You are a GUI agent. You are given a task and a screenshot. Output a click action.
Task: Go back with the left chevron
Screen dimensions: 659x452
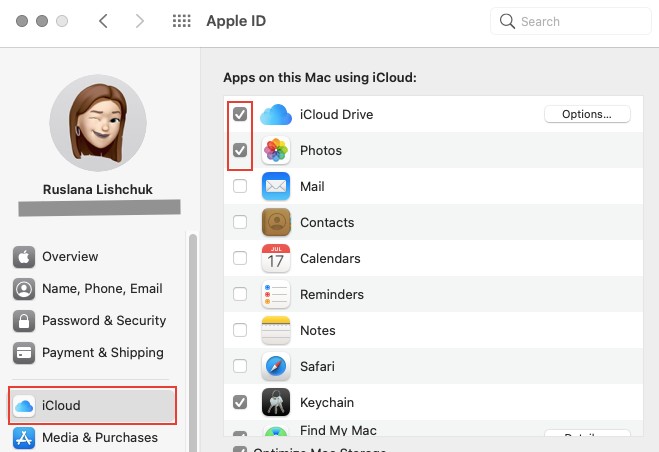click(x=103, y=21)
